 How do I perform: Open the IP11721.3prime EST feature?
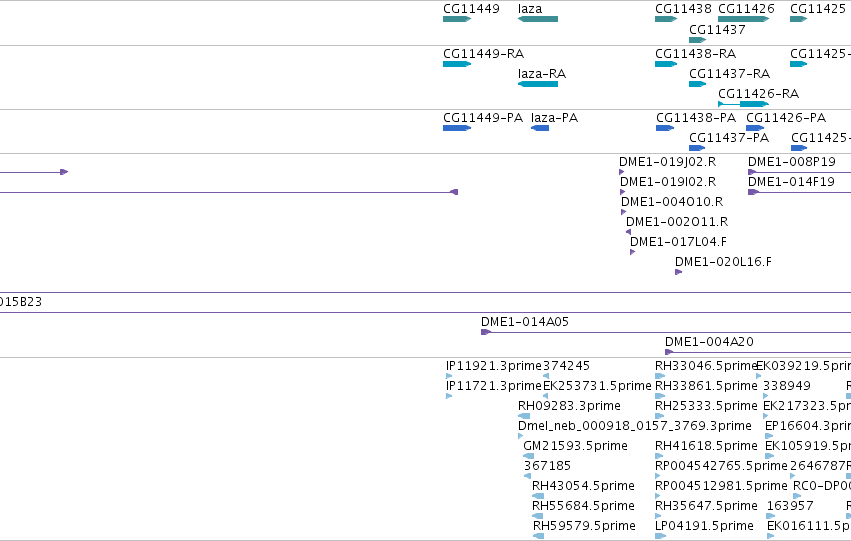pos(449,396)
